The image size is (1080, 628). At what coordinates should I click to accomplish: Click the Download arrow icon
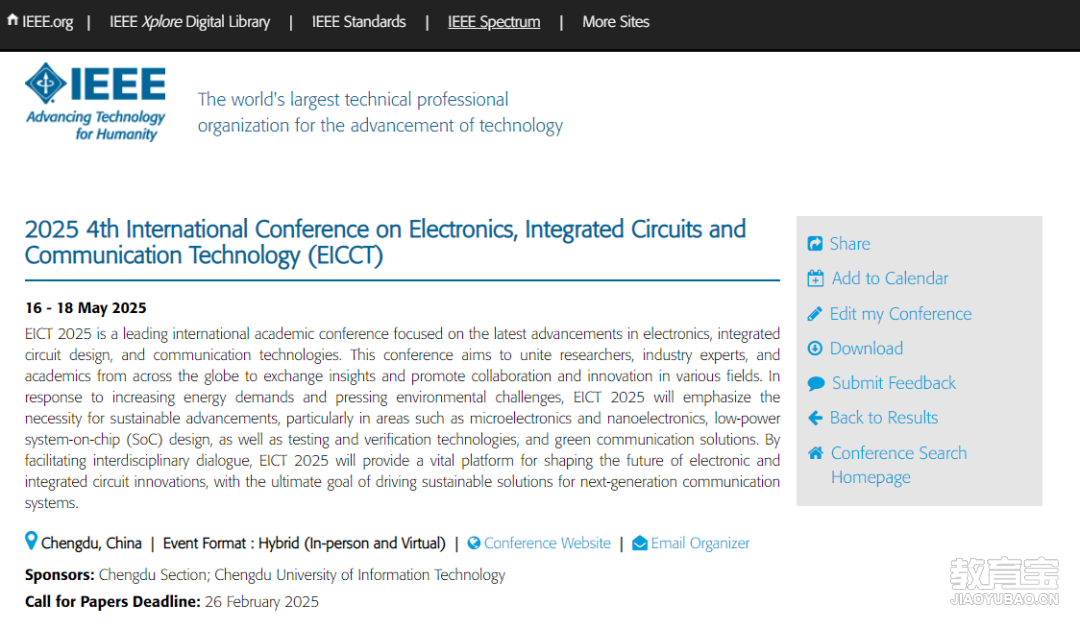coord(815,349)
